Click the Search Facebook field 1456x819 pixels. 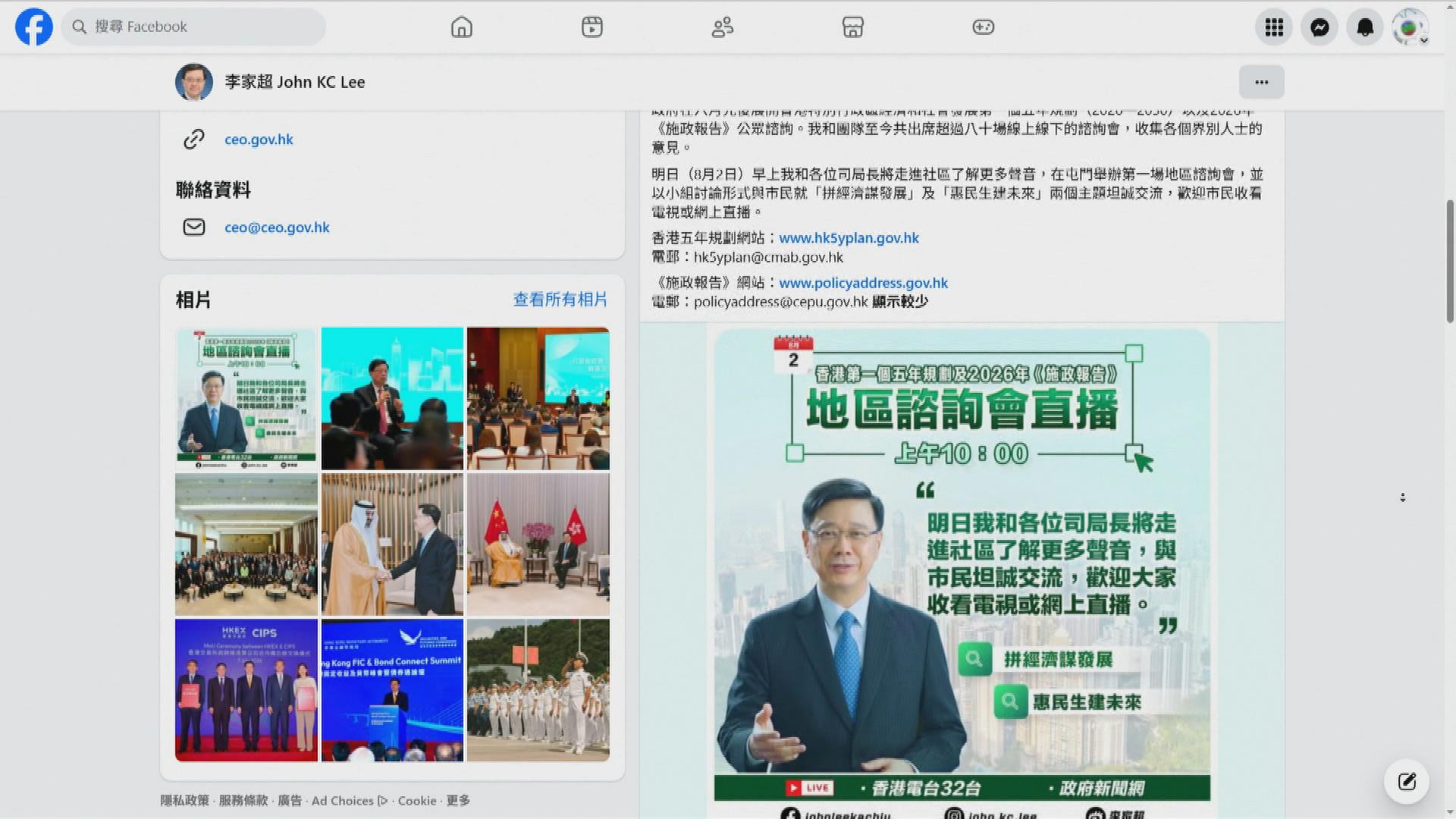pos(193,27)
